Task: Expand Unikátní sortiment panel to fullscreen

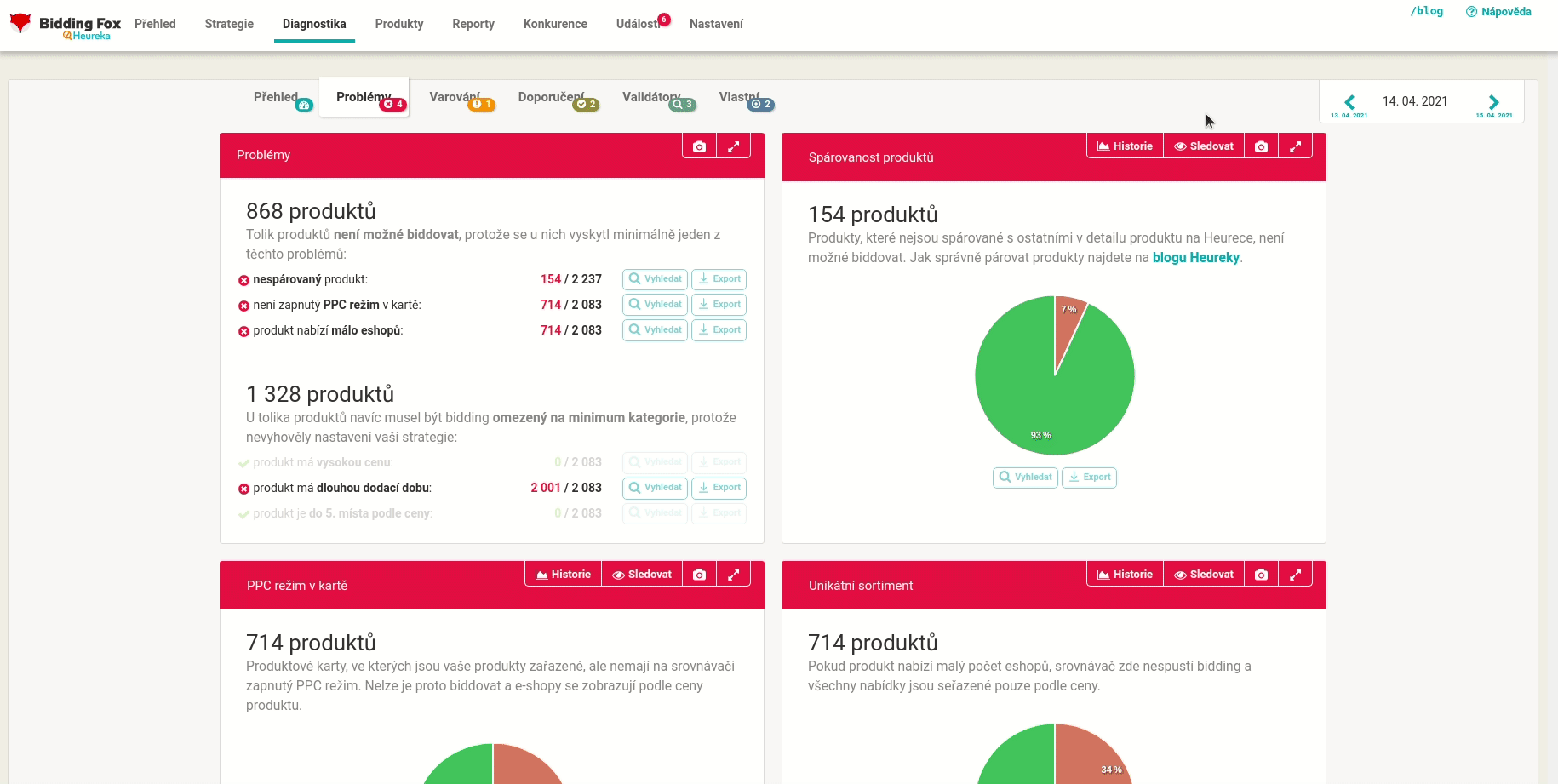Action: point(1295,575)
